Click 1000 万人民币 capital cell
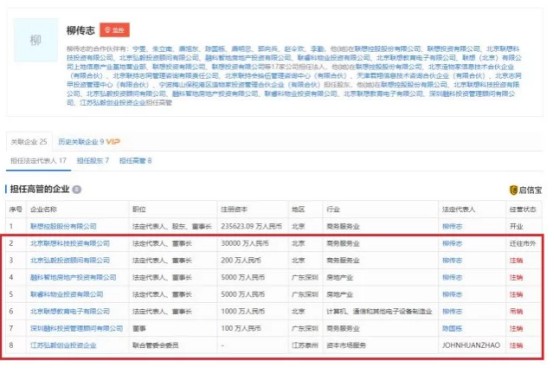Screen dimensions: 554x375 click(243, 311)
